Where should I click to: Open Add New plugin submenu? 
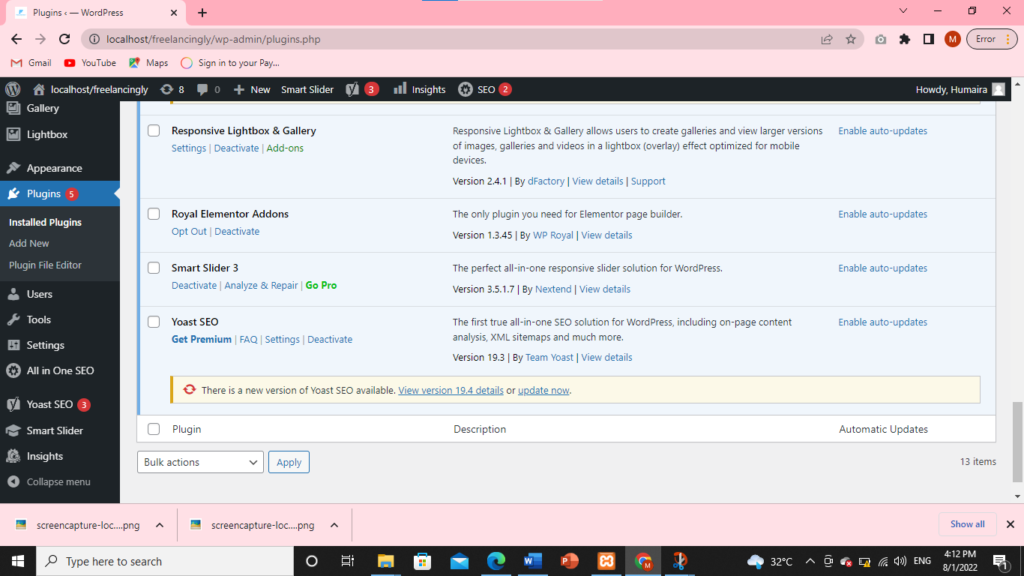click(29, 243)
